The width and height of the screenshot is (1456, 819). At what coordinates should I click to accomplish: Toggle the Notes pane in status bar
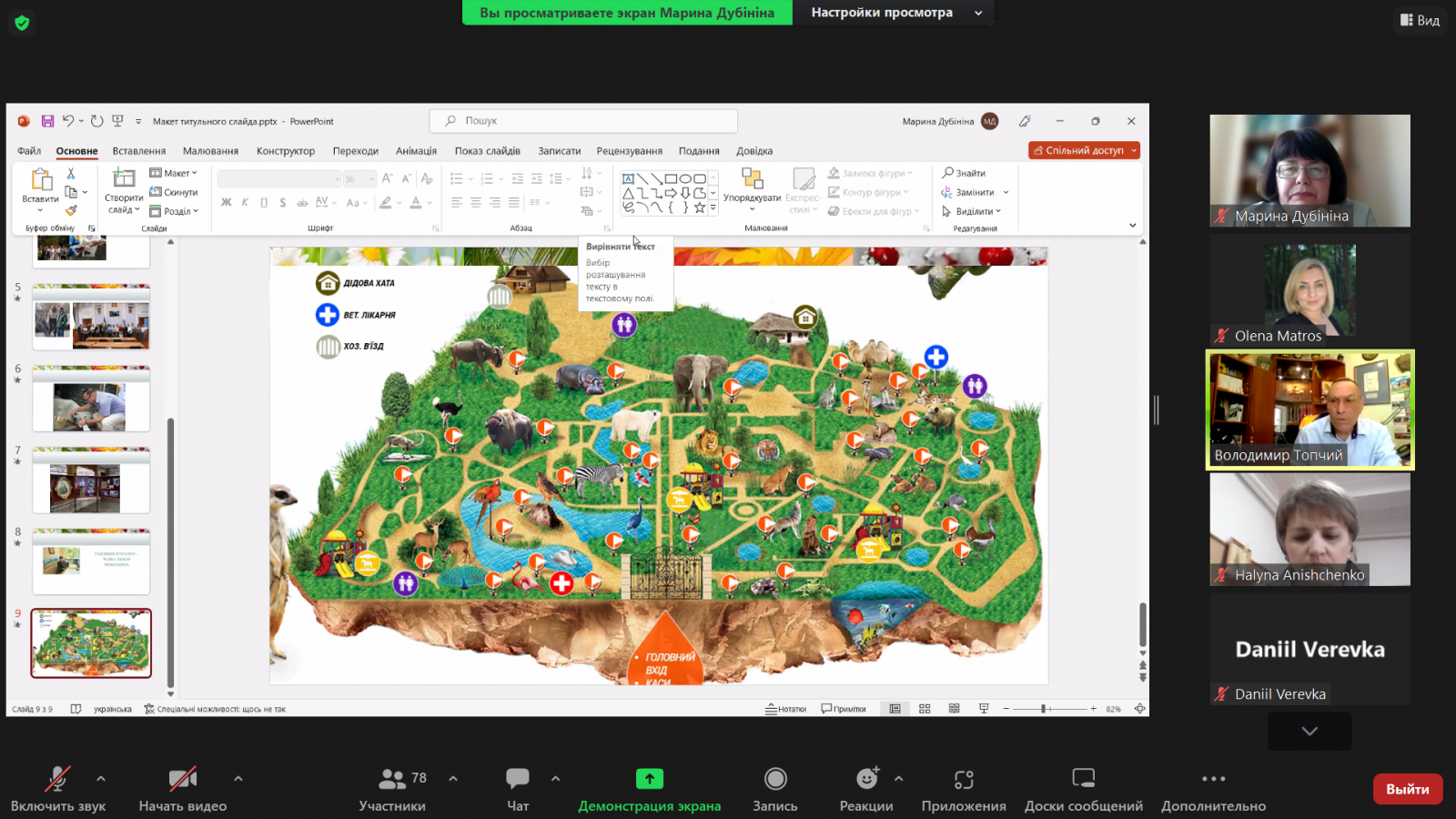(786, 709)
